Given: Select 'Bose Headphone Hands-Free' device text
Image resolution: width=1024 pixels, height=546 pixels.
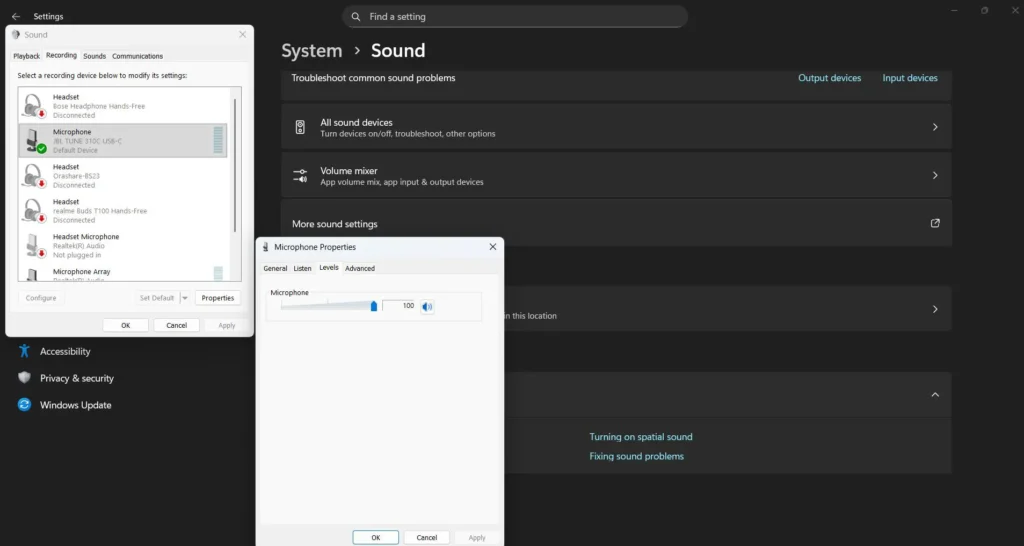Looking at the screenshot, I should click(99, 106).
